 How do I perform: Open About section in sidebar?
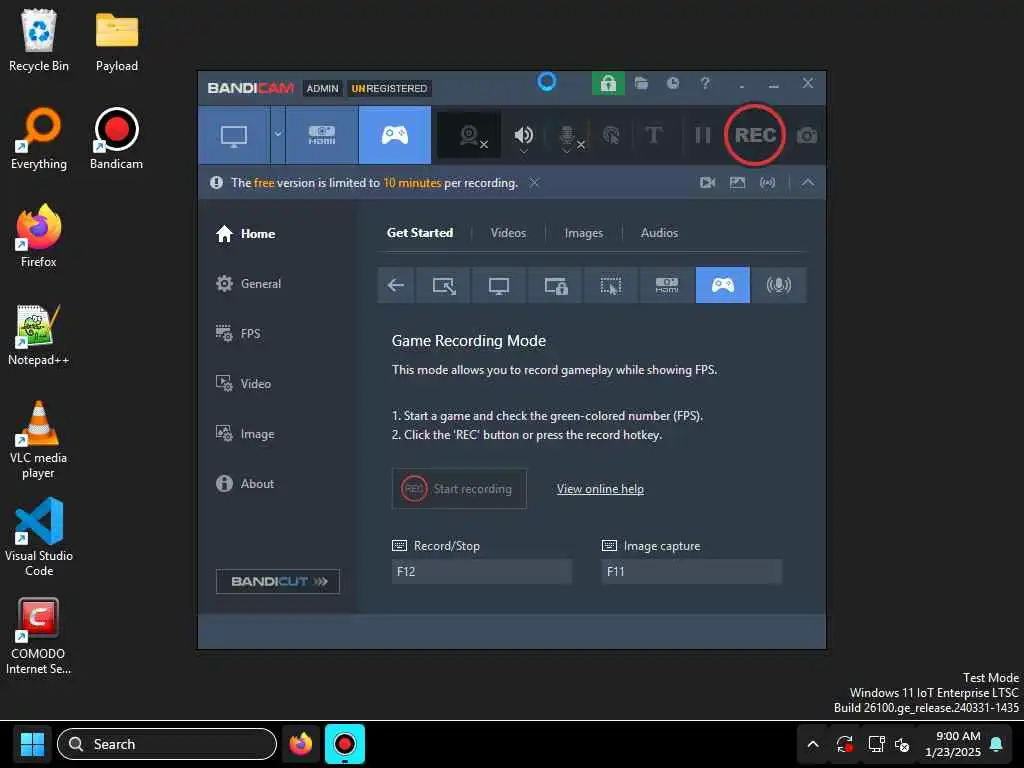tap(245, 484)
